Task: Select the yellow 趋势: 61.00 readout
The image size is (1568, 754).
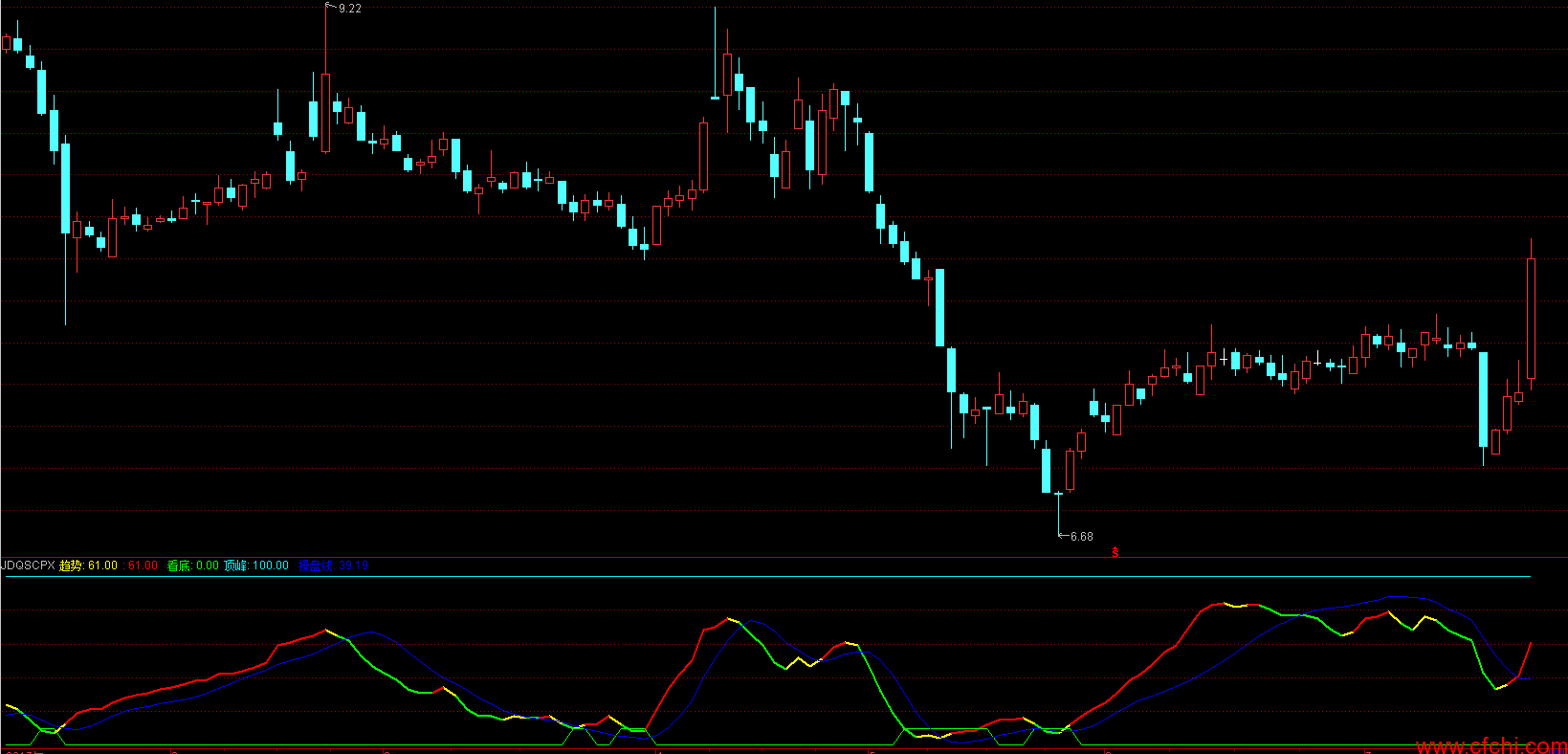Action: coord(88,565)
